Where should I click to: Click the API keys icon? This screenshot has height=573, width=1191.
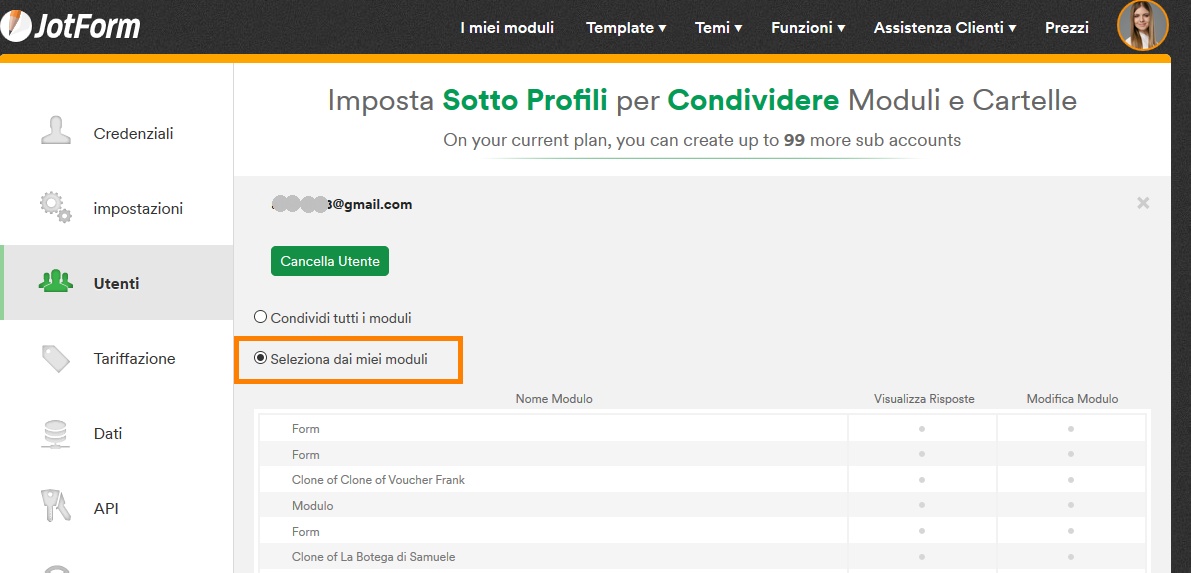(x=56, y=507)
